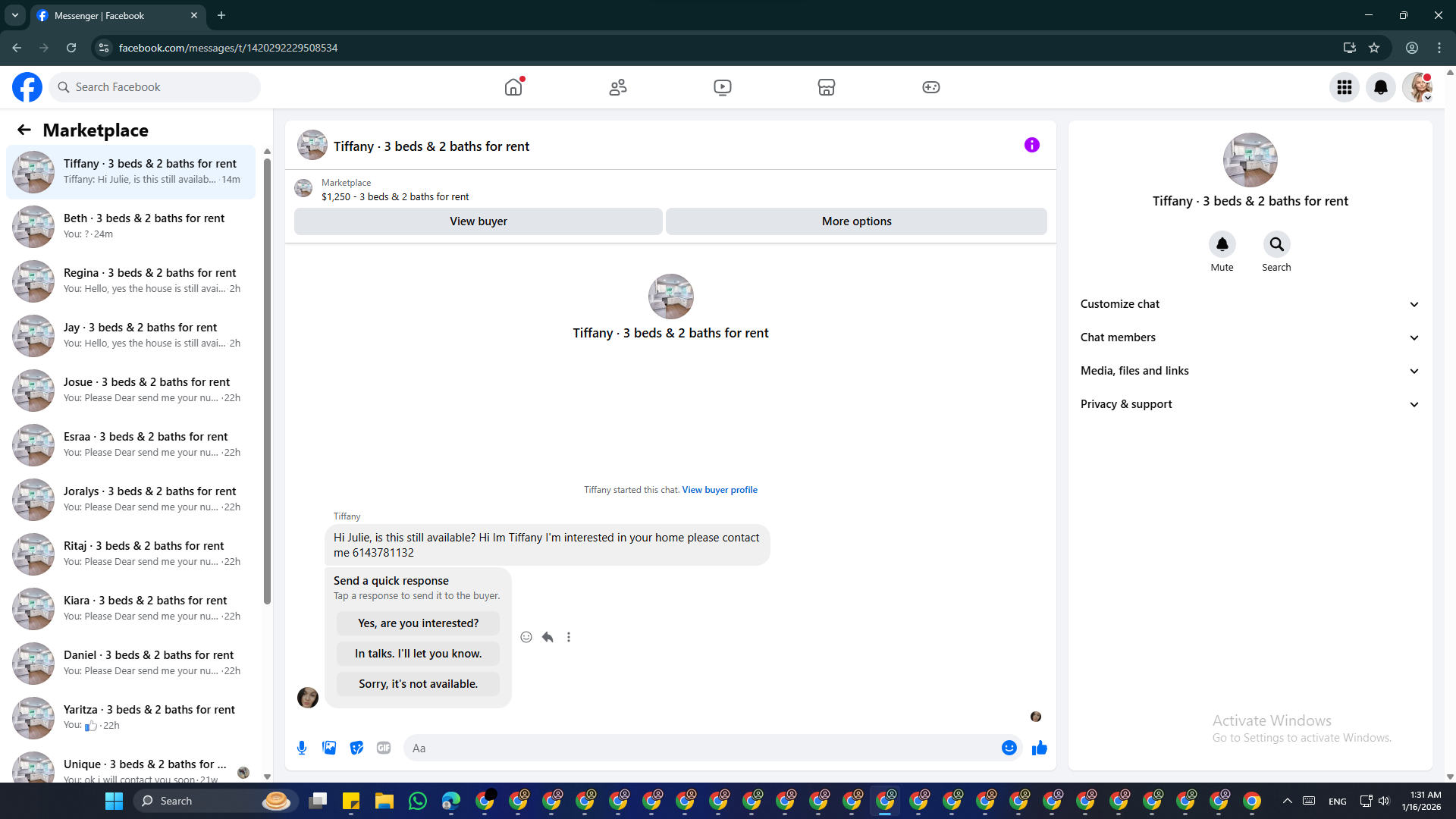Open Marketplace tab in top navigation

point(826,87)
